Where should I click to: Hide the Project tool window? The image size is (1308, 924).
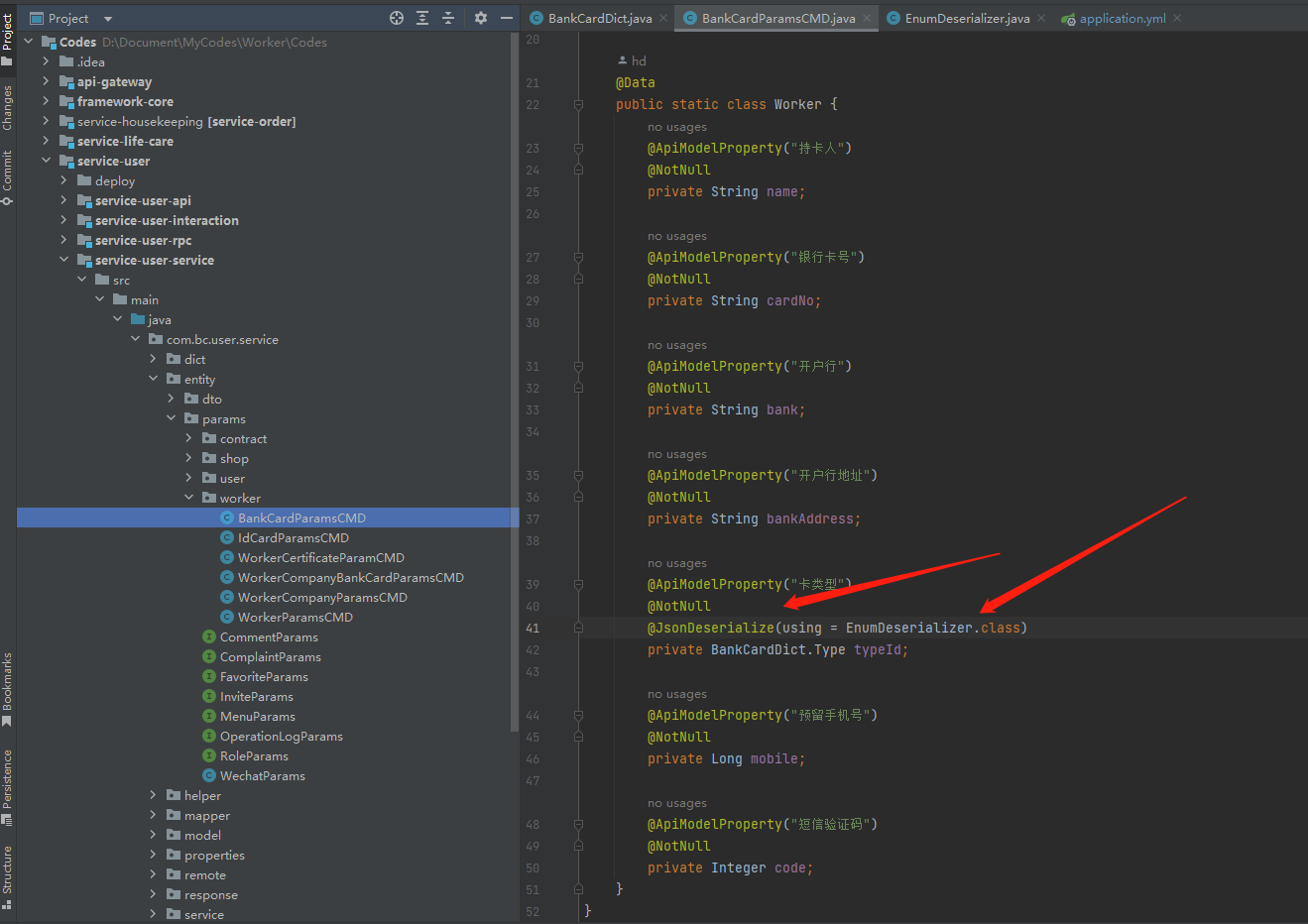[x=507, y=18]
